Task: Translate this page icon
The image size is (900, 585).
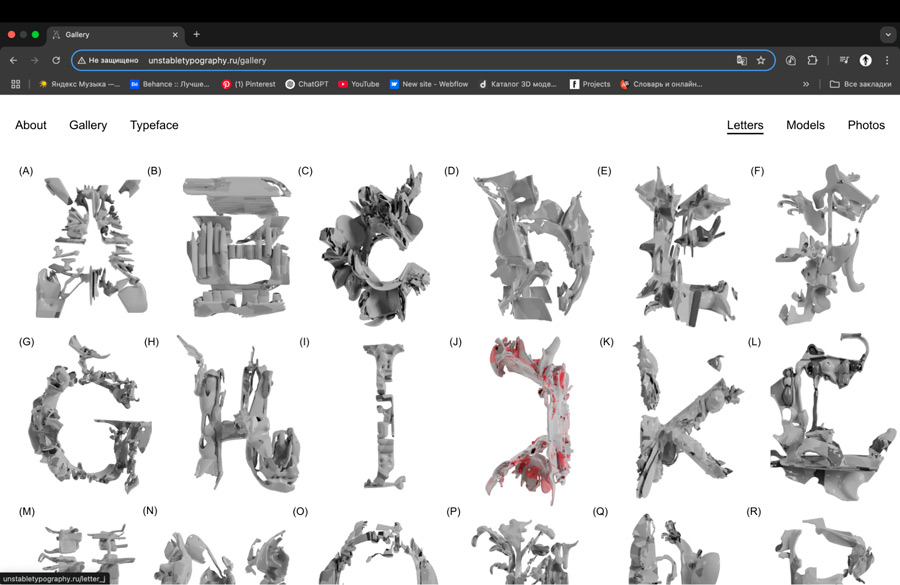Action: tap(742, 60)
